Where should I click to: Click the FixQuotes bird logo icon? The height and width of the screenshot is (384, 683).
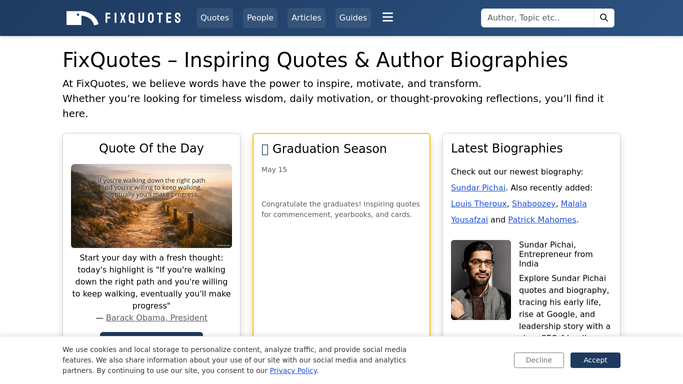(82, 18)
